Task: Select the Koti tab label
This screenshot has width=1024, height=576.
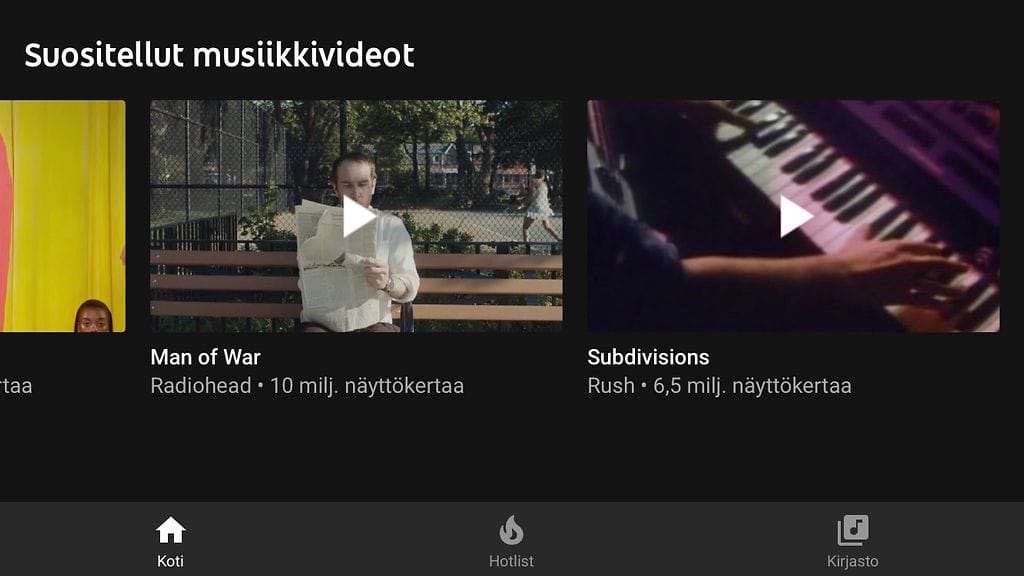Action: (170, 561)
